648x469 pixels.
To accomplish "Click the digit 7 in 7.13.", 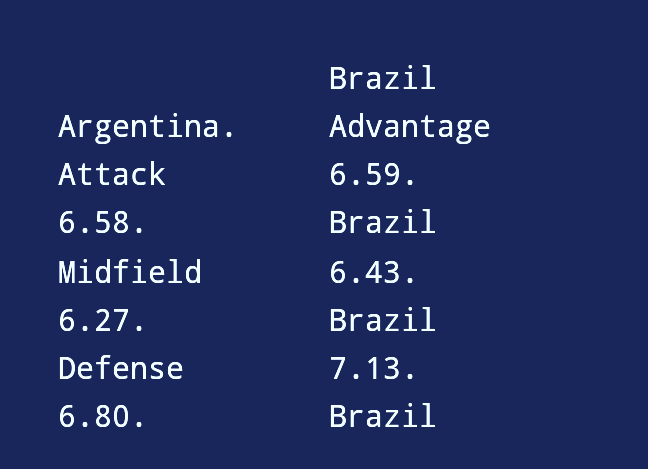I will 338,369.
